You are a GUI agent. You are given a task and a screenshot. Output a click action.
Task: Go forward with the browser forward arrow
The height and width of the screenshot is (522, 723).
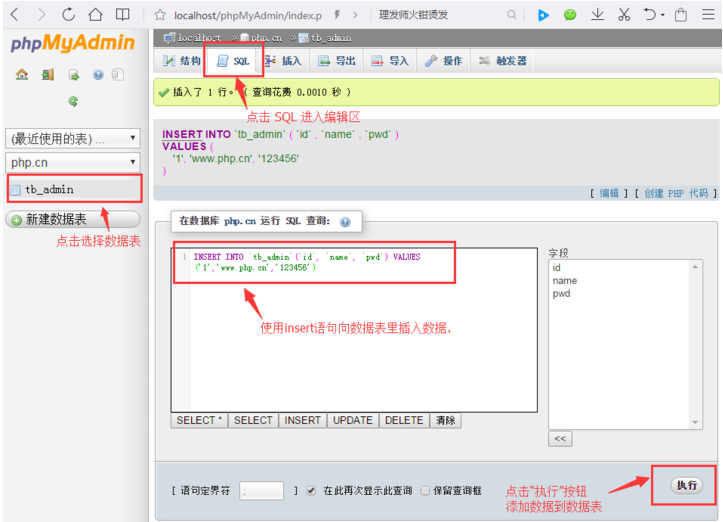pyautogui.click(x=41, y=15)
